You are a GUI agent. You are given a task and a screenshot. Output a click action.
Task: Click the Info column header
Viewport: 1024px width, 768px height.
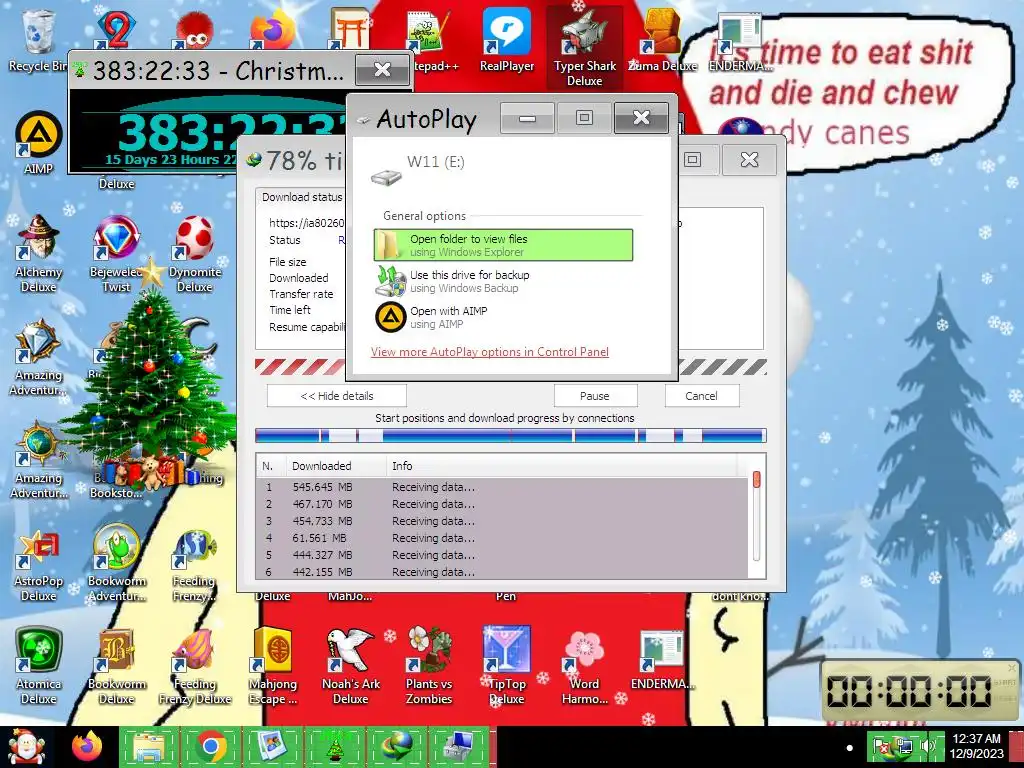pos(562,466)
